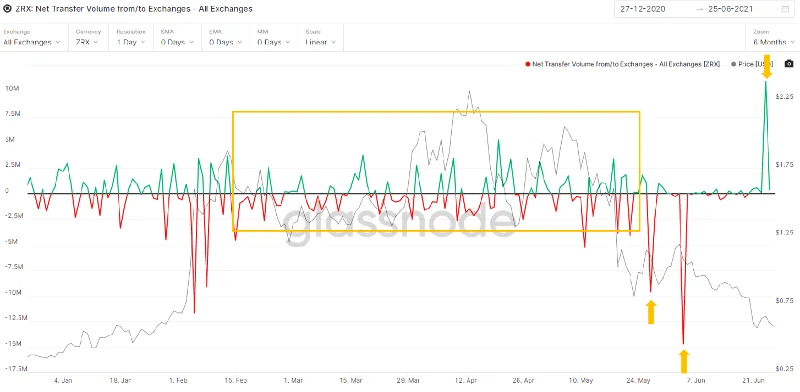Click the ZRX asset icon beside the chart title
This screenshot has height=392, width=800.
coord(7,9)
